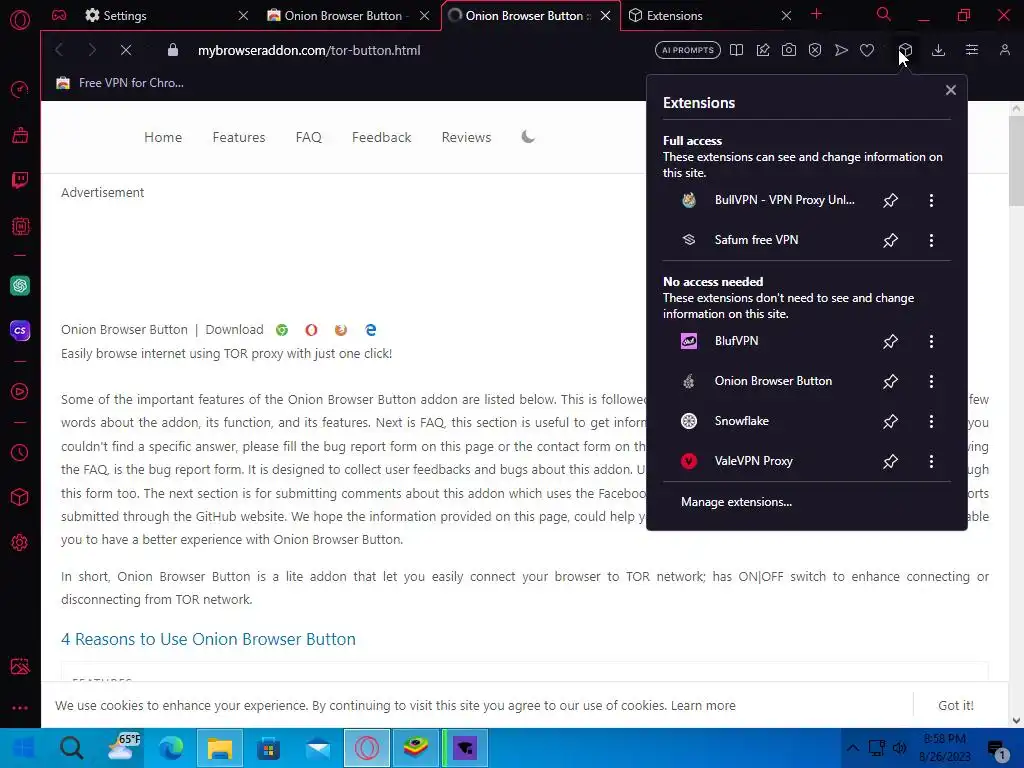This screenshot has width=1024, height=768.
Task: Open Free VPN for Chrome bookmark
Action: 120,83
